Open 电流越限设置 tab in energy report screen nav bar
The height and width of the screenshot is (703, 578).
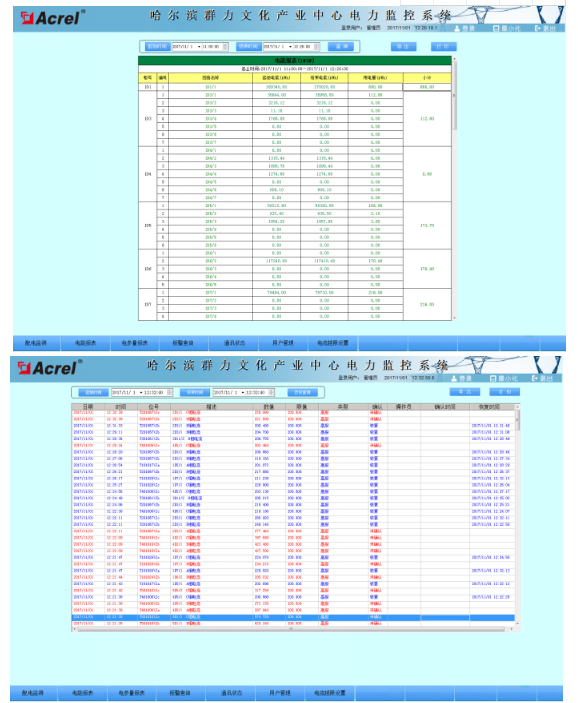click(x=333, y=343)
